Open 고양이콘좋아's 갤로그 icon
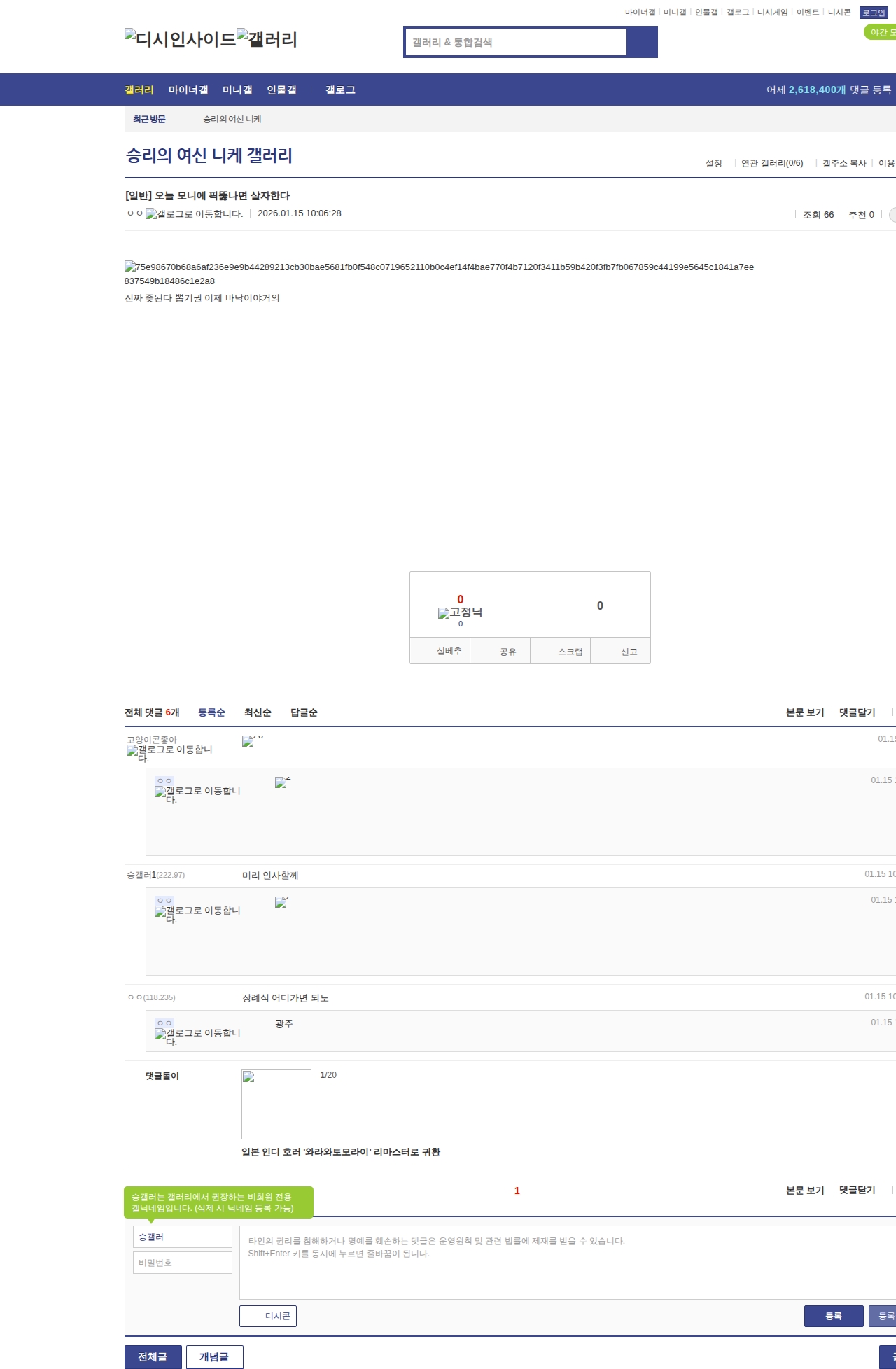 click(x=169, y=753)
